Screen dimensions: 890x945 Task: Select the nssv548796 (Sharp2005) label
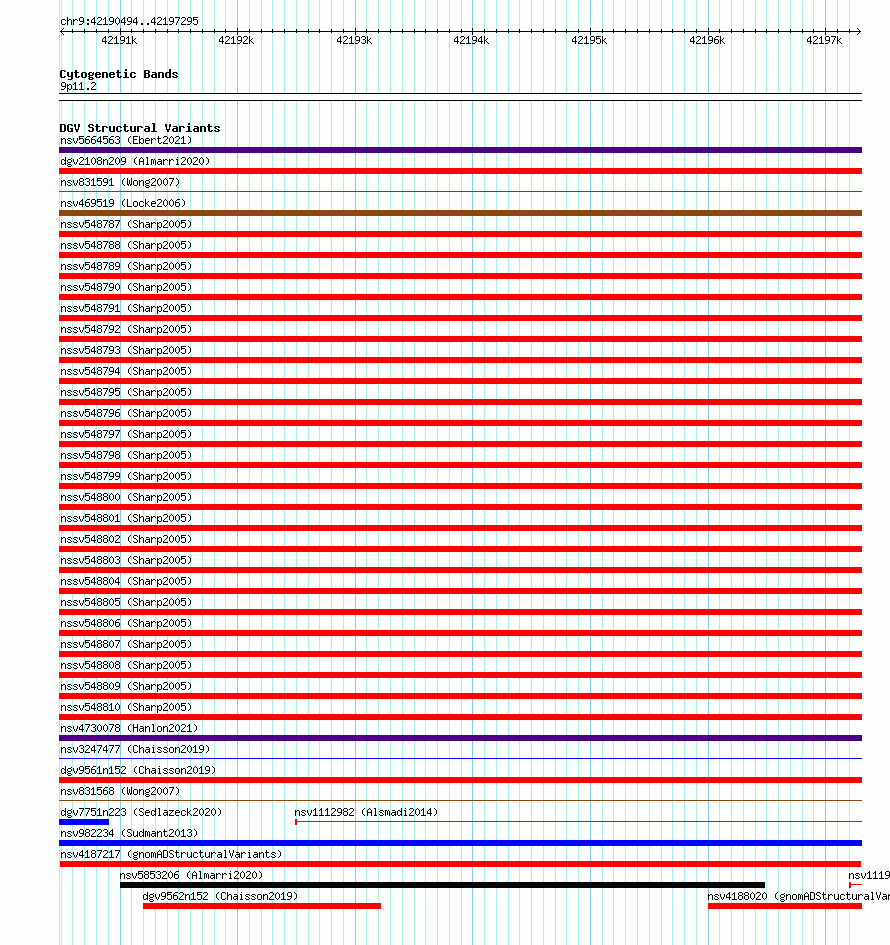pyautogui.click(x=126, y=413)
